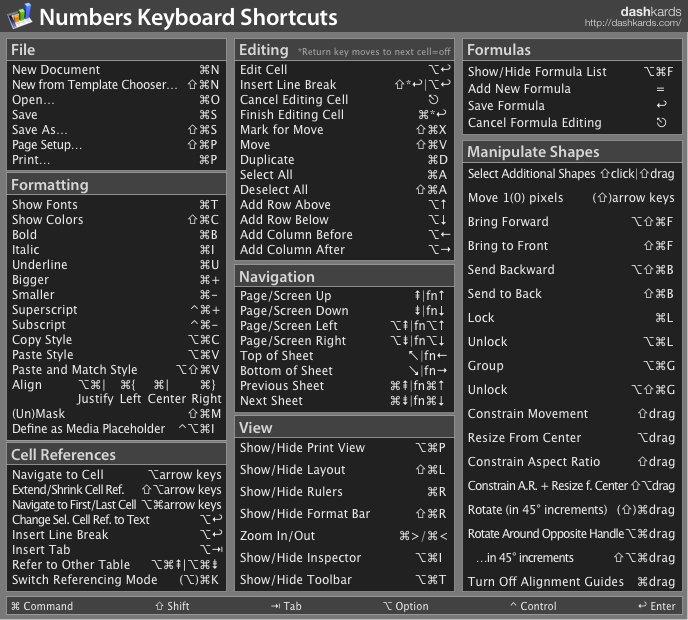This screenshot has width=688, height=620.
Task: Click the Edit Cell row
Action: coord(344,70)
